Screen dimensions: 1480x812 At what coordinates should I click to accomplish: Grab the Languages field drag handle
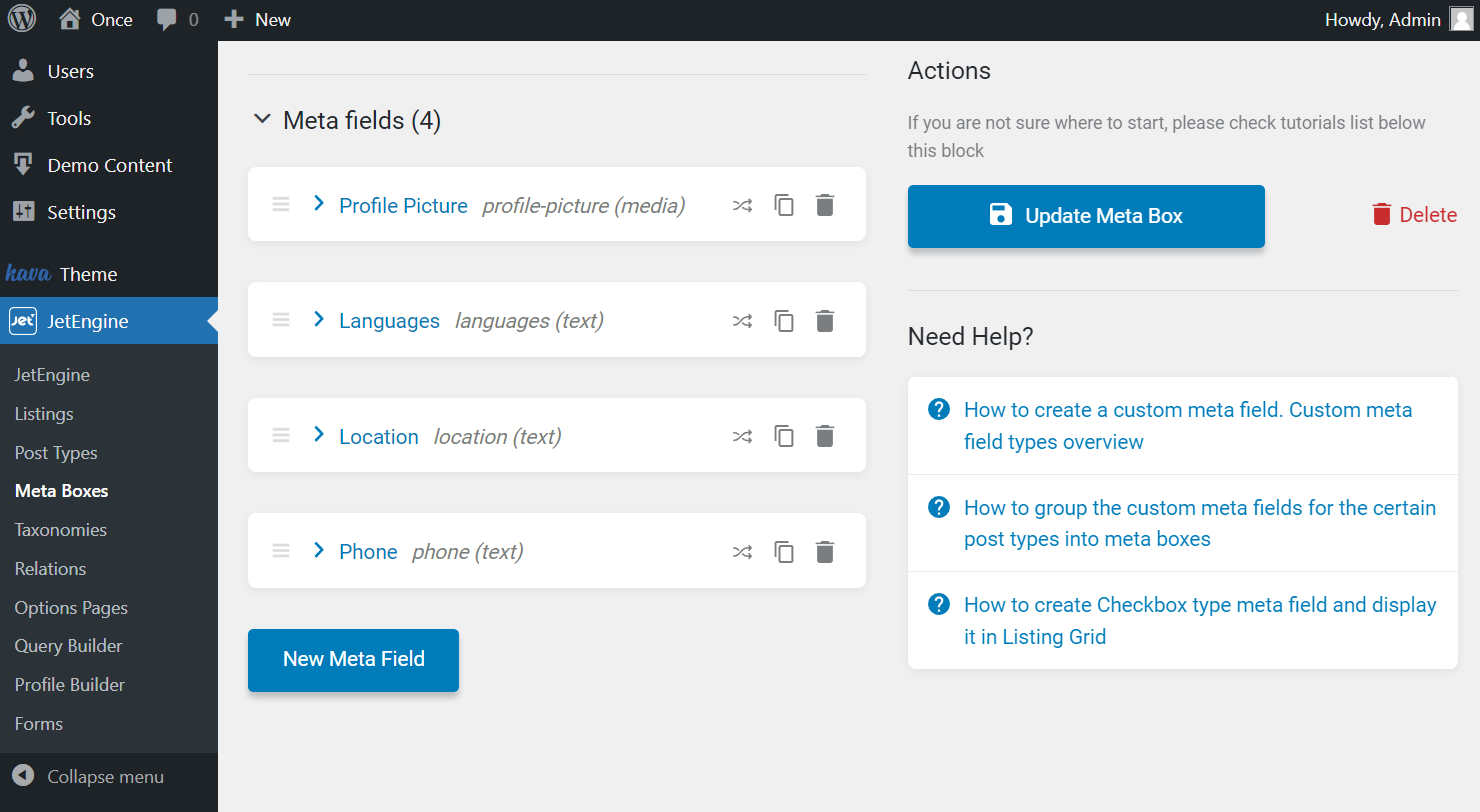tap(281, 320)
